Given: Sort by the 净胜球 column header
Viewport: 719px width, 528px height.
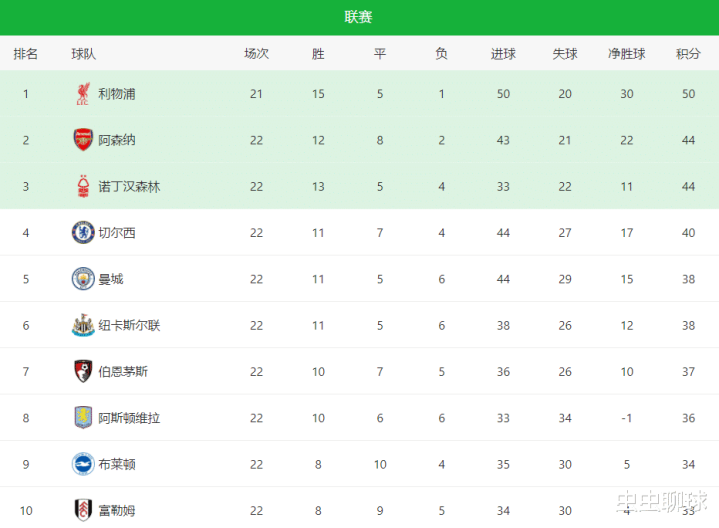Looking at the screenshot, I should click(x=627, y=54).
